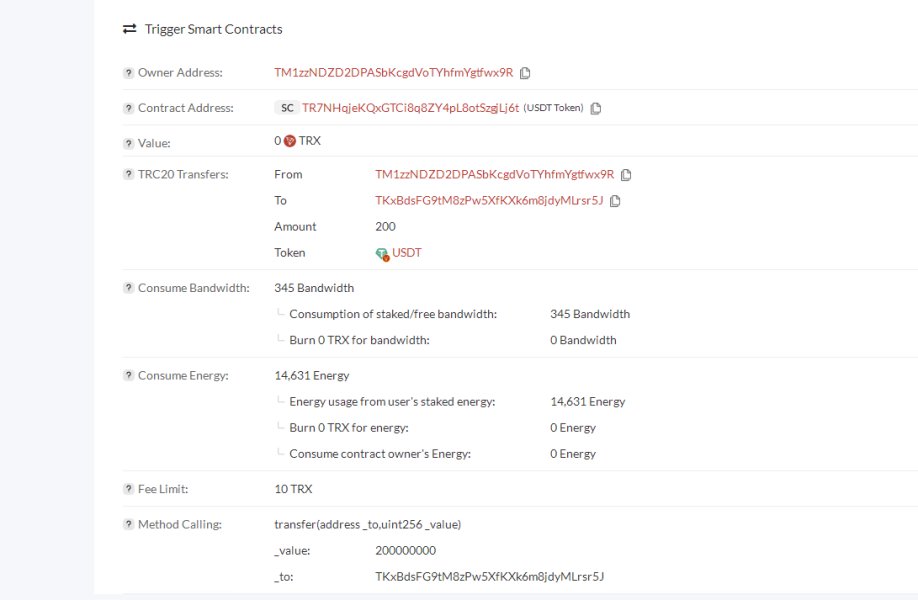918x600 pixels.
Task: Open the To address link under TRC20 Transfers
Action: pyautogui.click(x=489, y=201)
